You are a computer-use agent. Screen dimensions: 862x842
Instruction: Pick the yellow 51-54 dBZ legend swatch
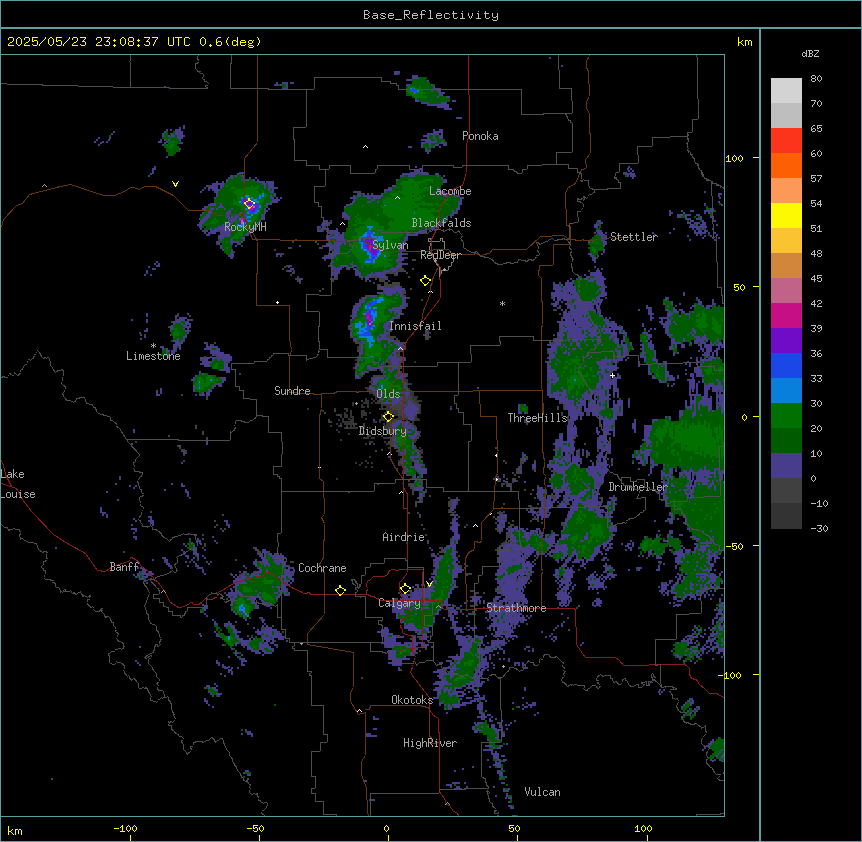[786, 216]
